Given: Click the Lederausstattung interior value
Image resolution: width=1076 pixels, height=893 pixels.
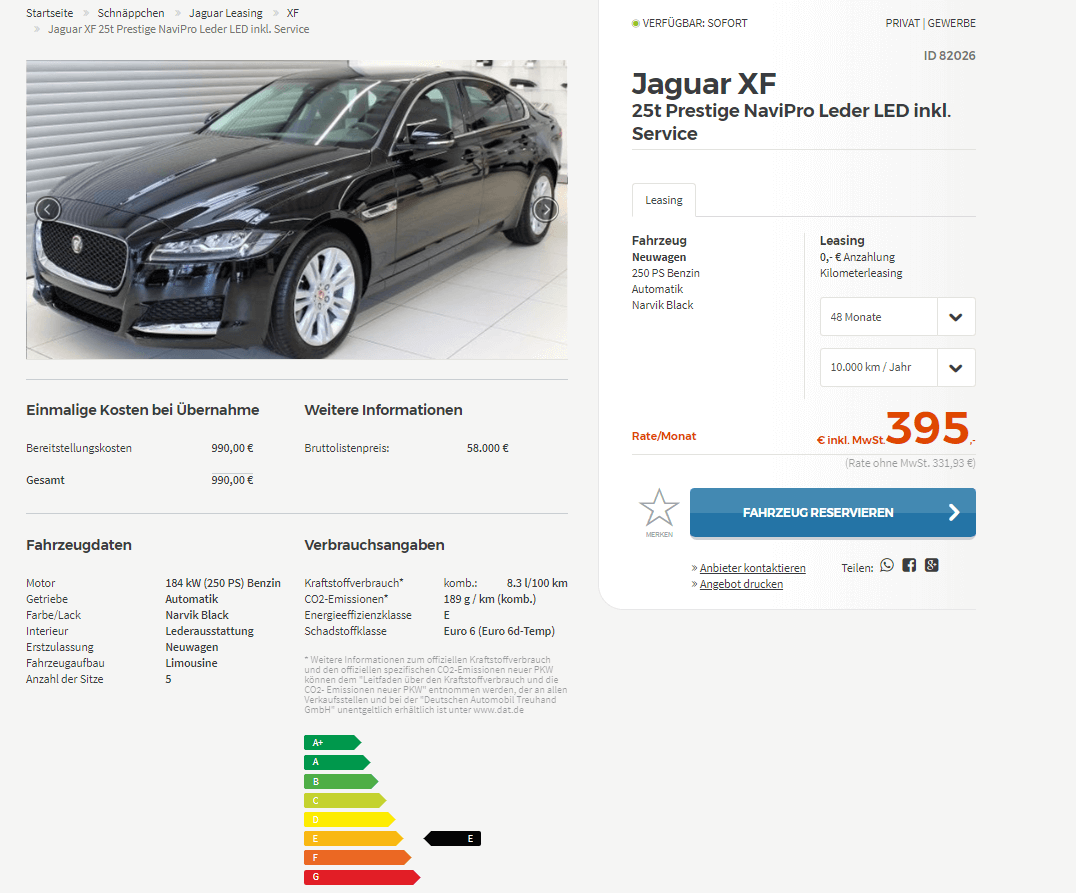Looking at the screenshot, I should tap(209, 631).
